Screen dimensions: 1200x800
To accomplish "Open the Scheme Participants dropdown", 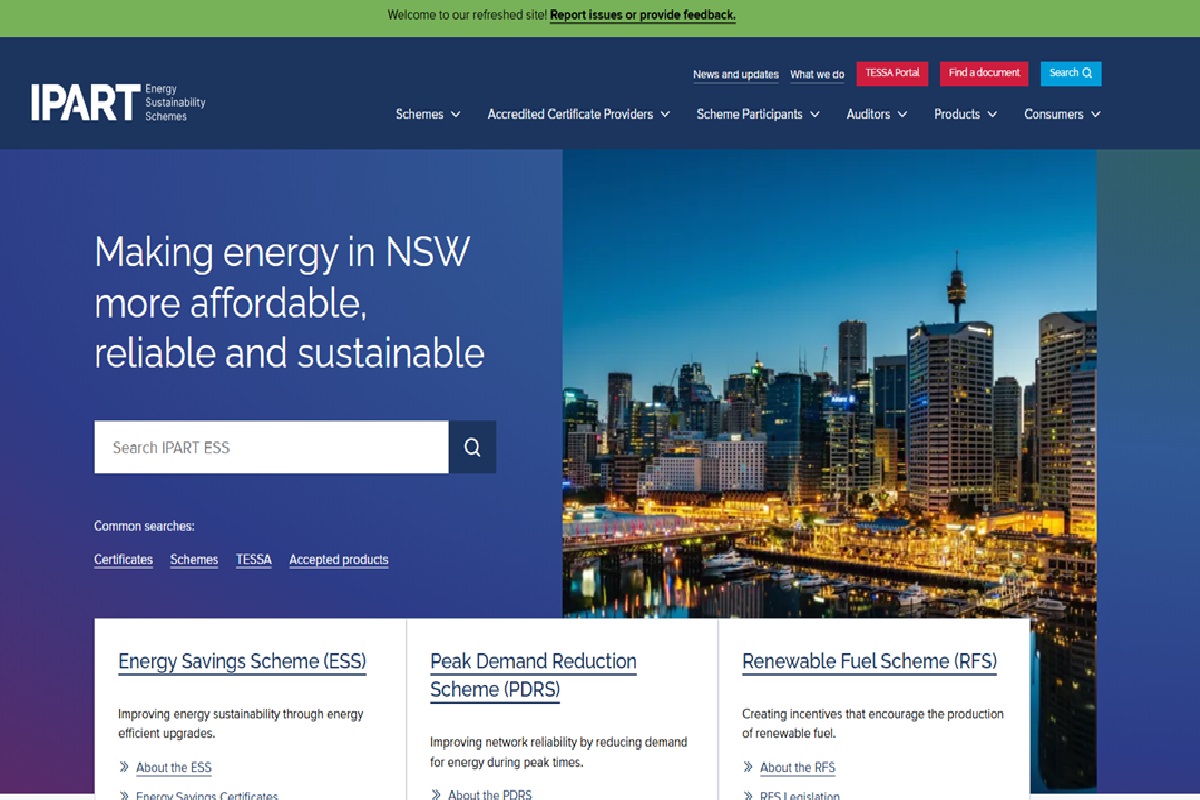I will [x=757, y=114].
